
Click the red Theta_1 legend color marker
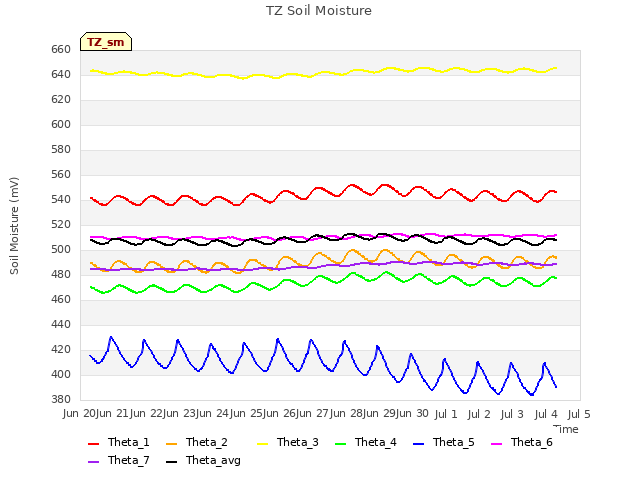click(x=93, y=443)
